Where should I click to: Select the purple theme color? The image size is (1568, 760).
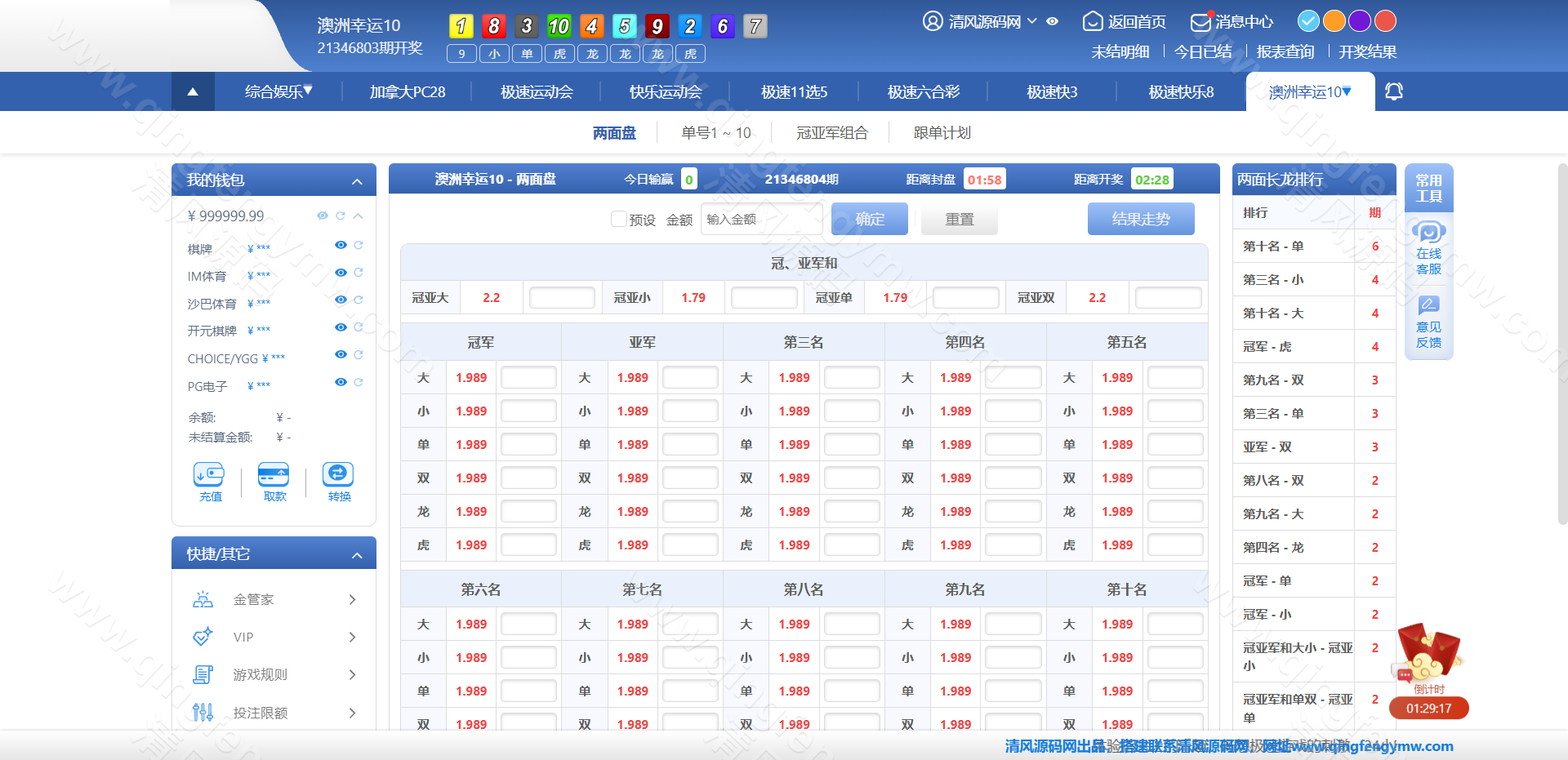pos(1360,20)
